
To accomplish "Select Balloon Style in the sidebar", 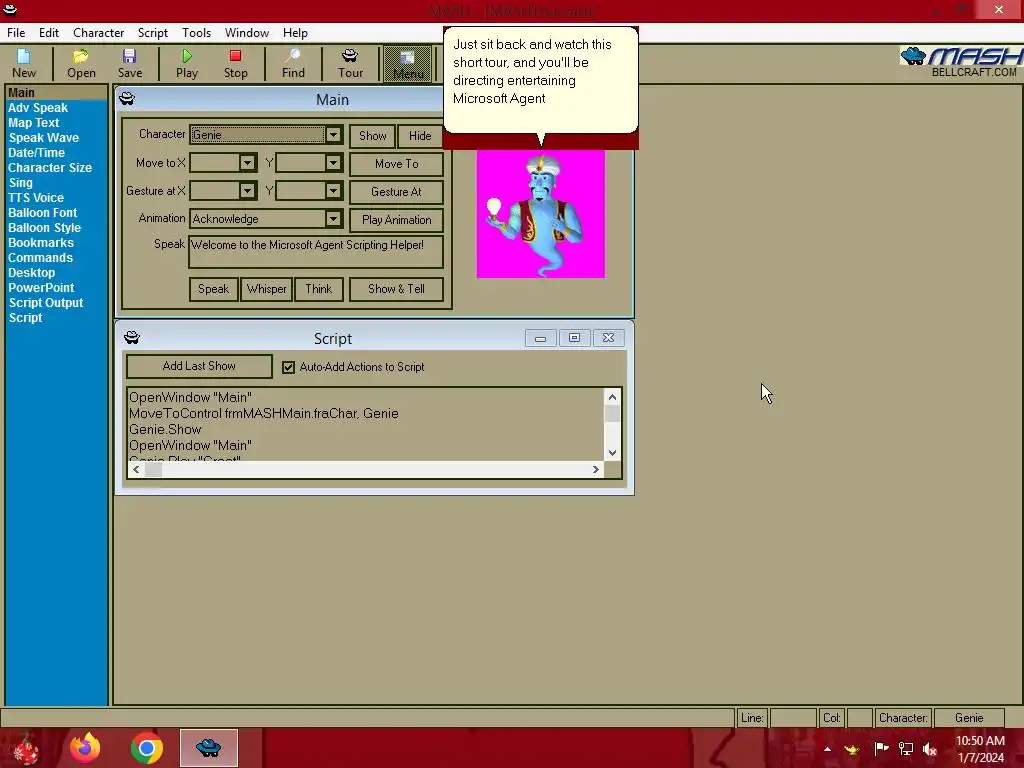I will coord(44,228).
